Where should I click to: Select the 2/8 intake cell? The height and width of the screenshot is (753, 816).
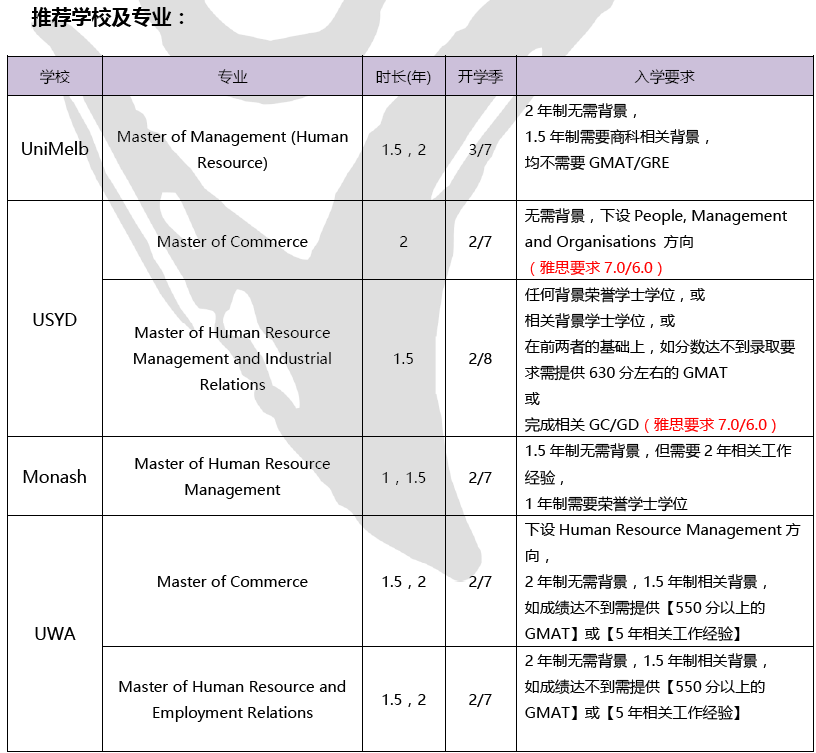coord(480,359)
